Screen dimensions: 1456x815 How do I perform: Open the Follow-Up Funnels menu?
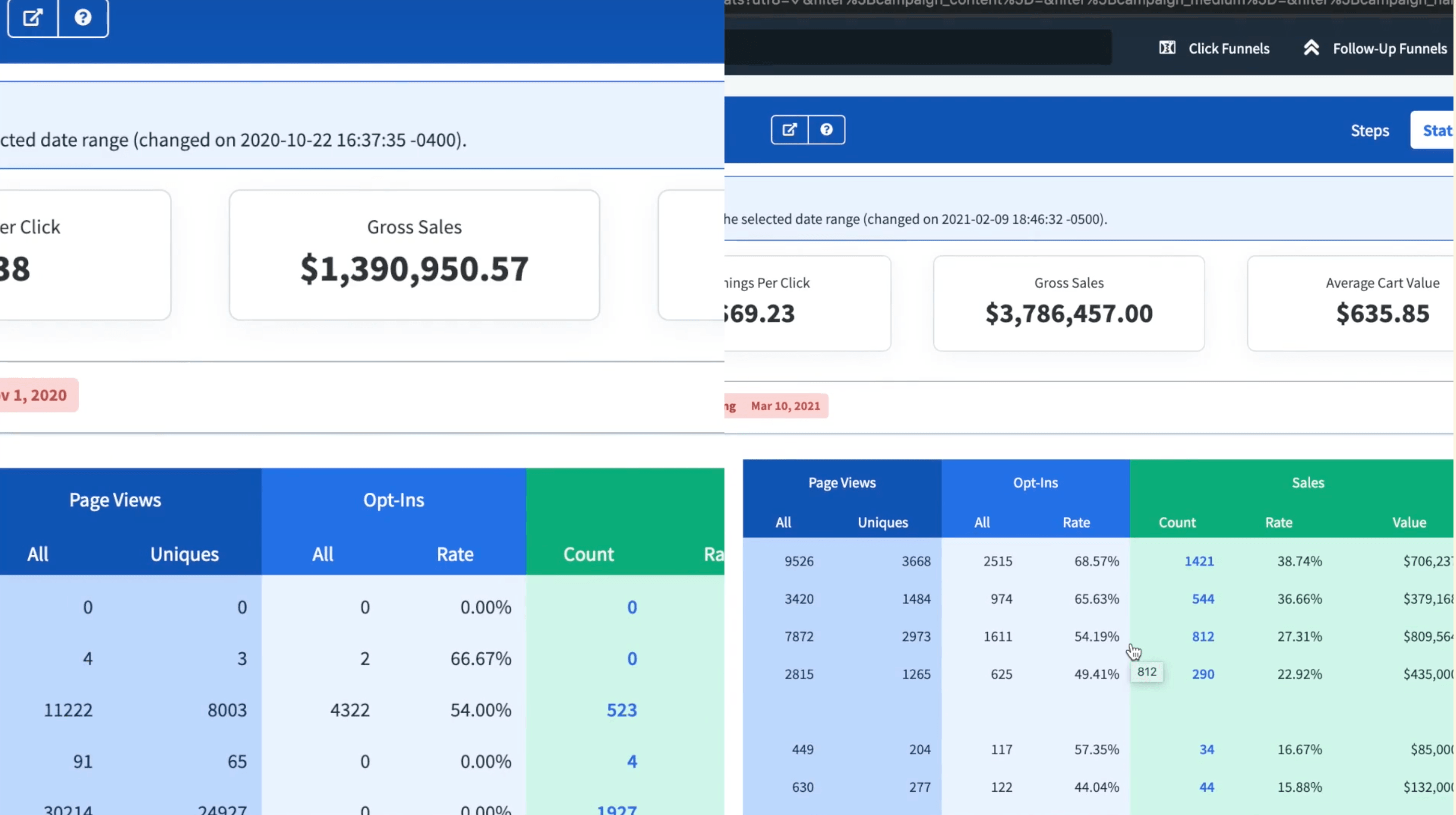1389,48
